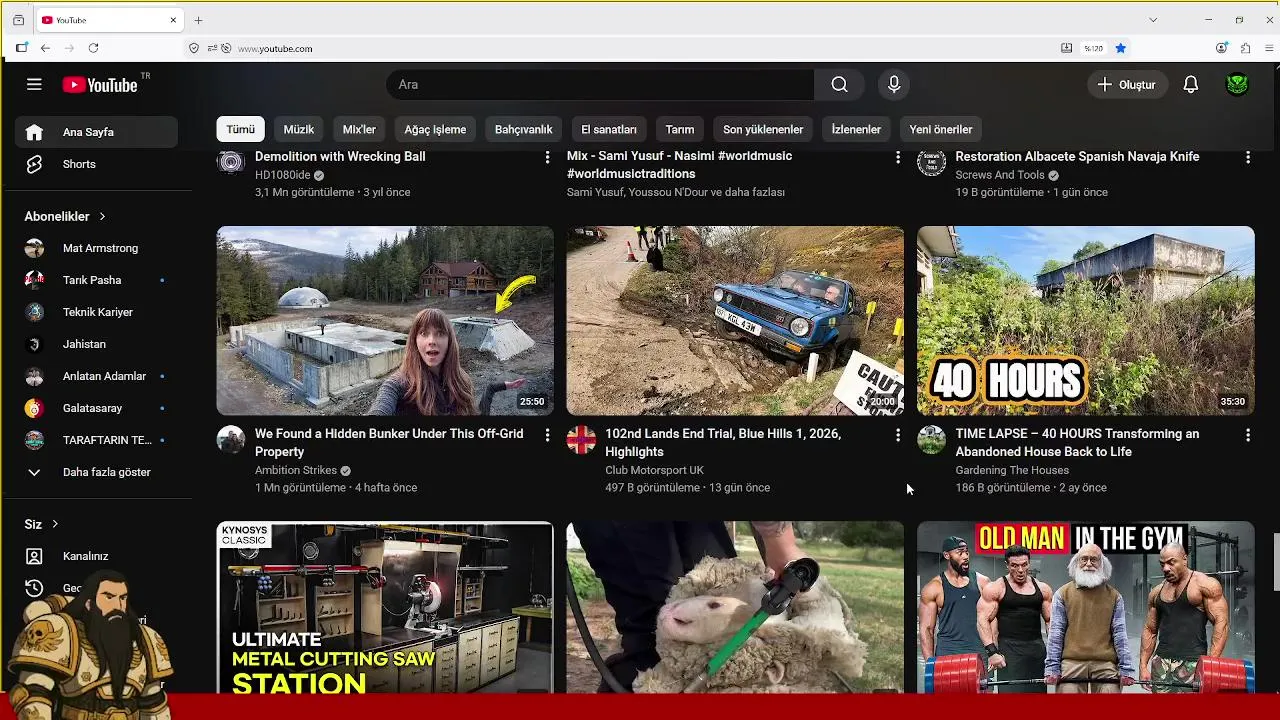
Task: Open Teknik Kariyer subscription channel
Action: [x=96, y=312]
